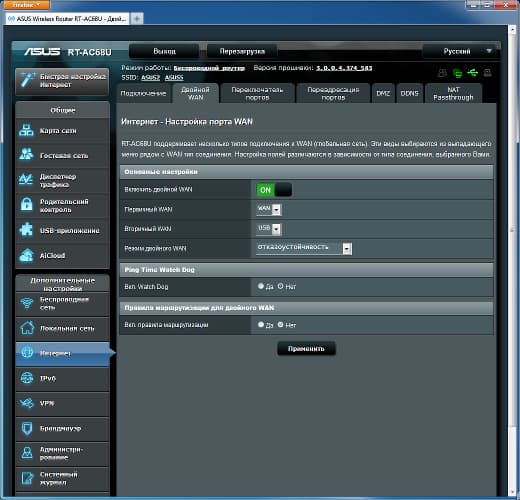Select Да for Watch Dog

pos(261,286)
